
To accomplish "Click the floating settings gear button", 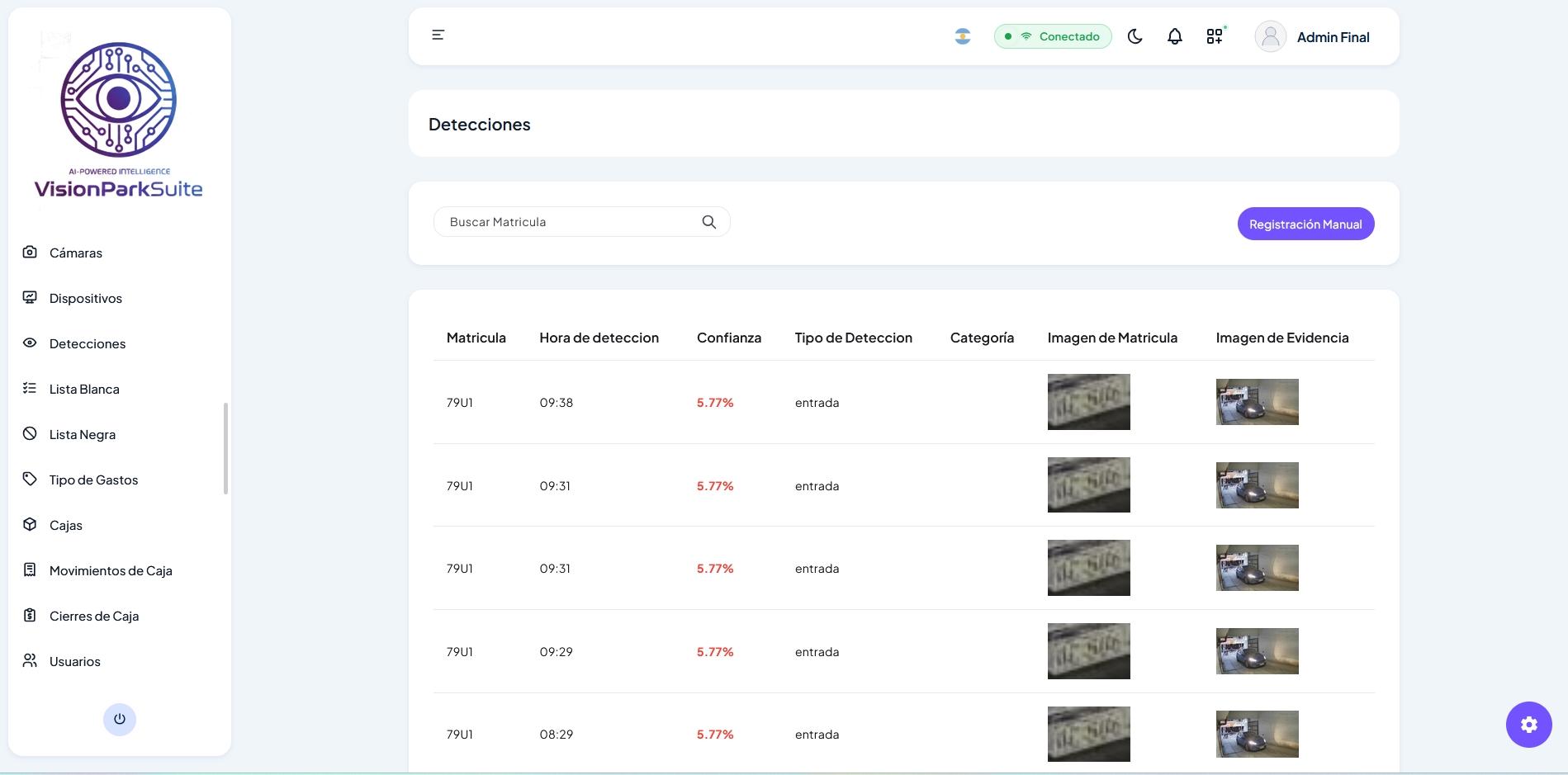I will coord(1528,724).
